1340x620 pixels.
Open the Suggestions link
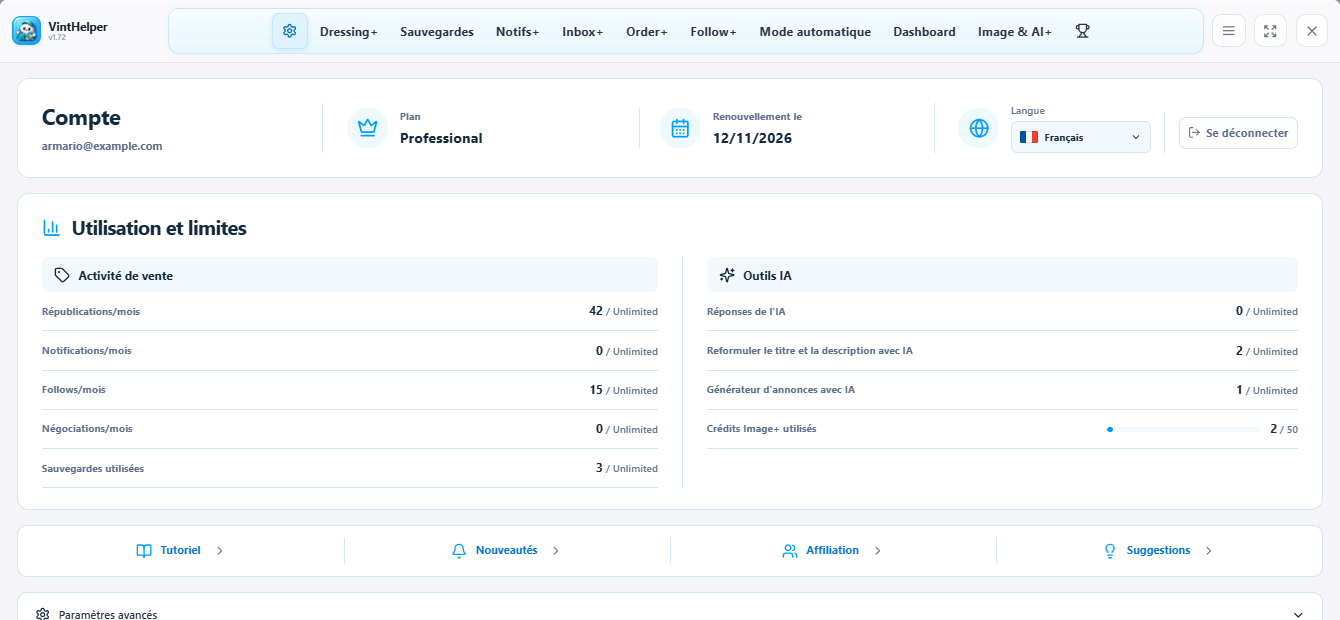point(1159,551)
